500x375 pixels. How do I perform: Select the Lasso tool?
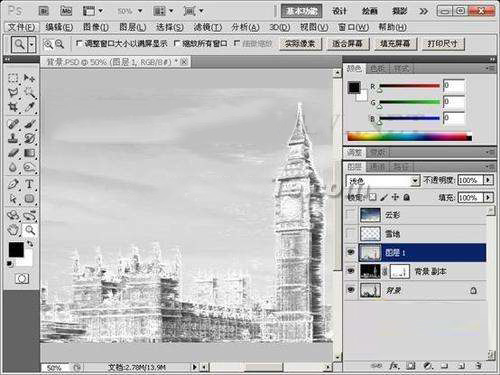13,93
